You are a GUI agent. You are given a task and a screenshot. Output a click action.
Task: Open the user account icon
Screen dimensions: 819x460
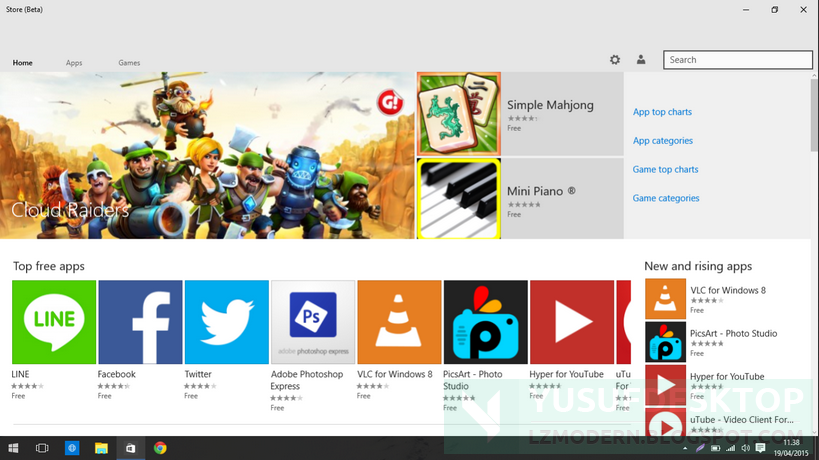tap(641, 60)
